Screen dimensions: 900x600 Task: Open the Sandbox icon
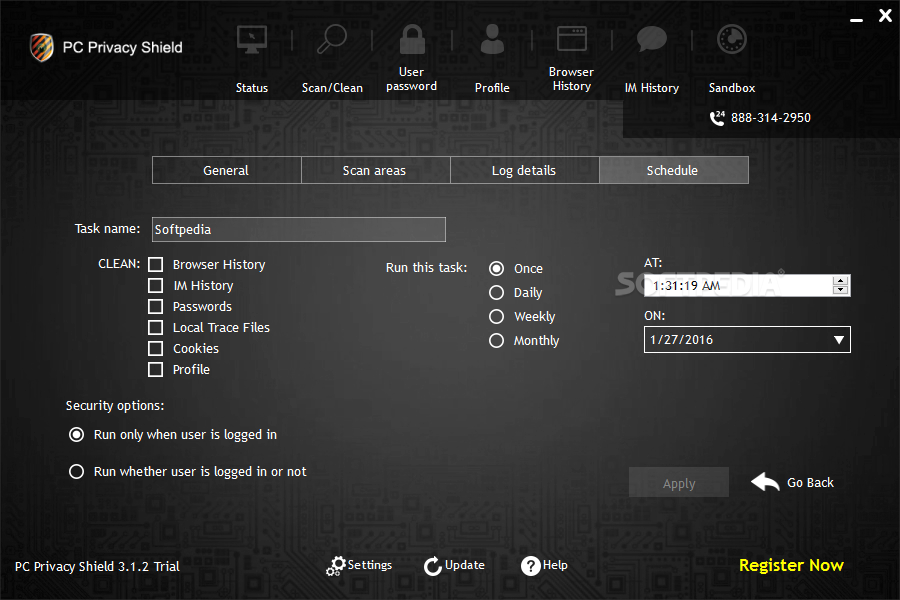(732, 40)
